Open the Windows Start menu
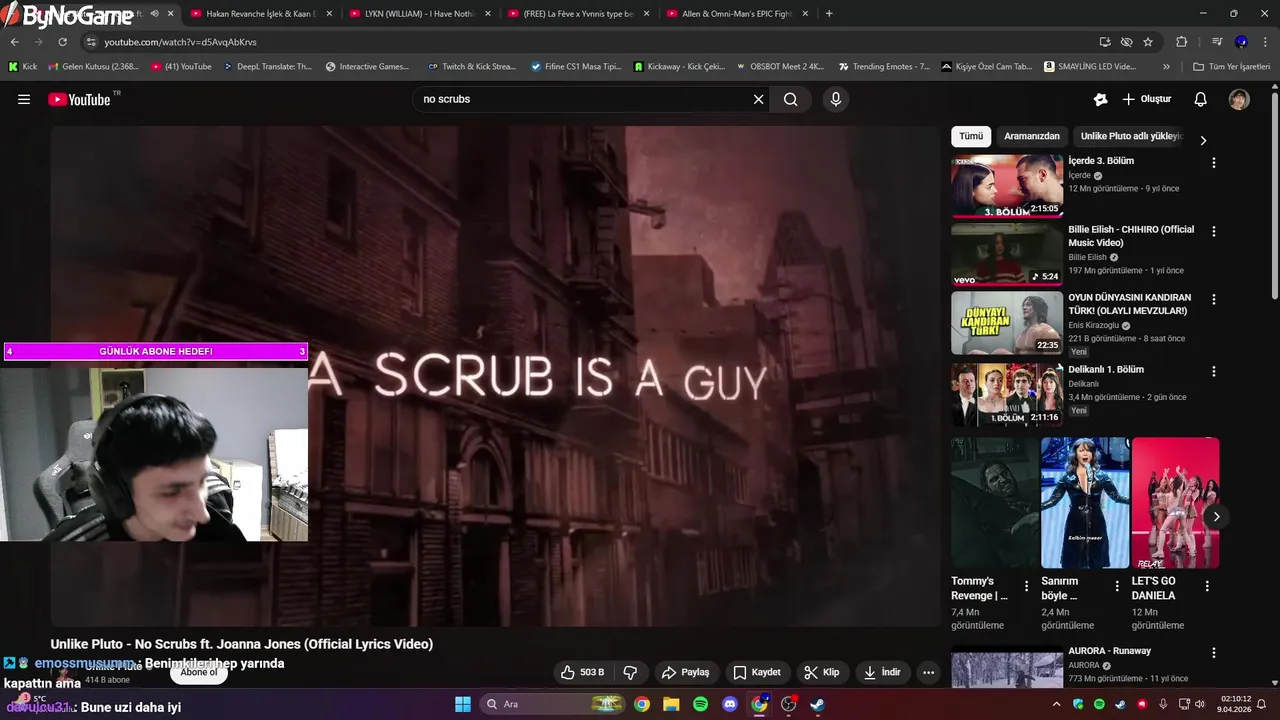 463,704
